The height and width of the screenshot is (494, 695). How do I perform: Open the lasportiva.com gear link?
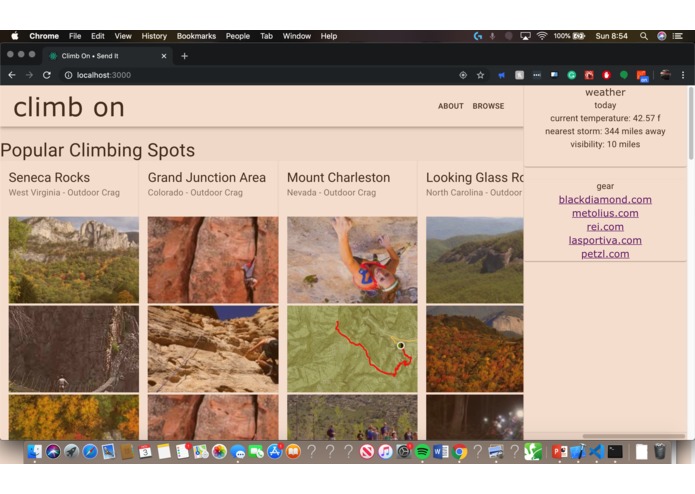pos(605,241)
